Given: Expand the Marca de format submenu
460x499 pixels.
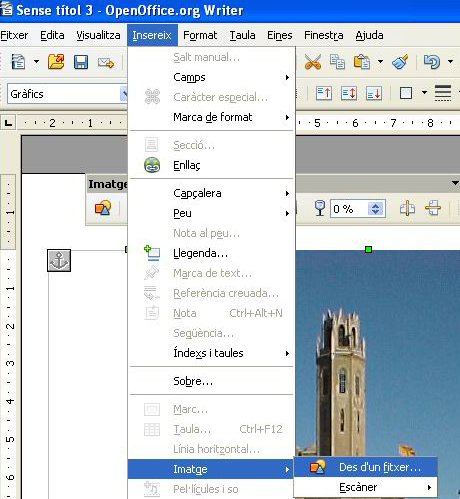Looking at the screenshot, I should 211,117.
